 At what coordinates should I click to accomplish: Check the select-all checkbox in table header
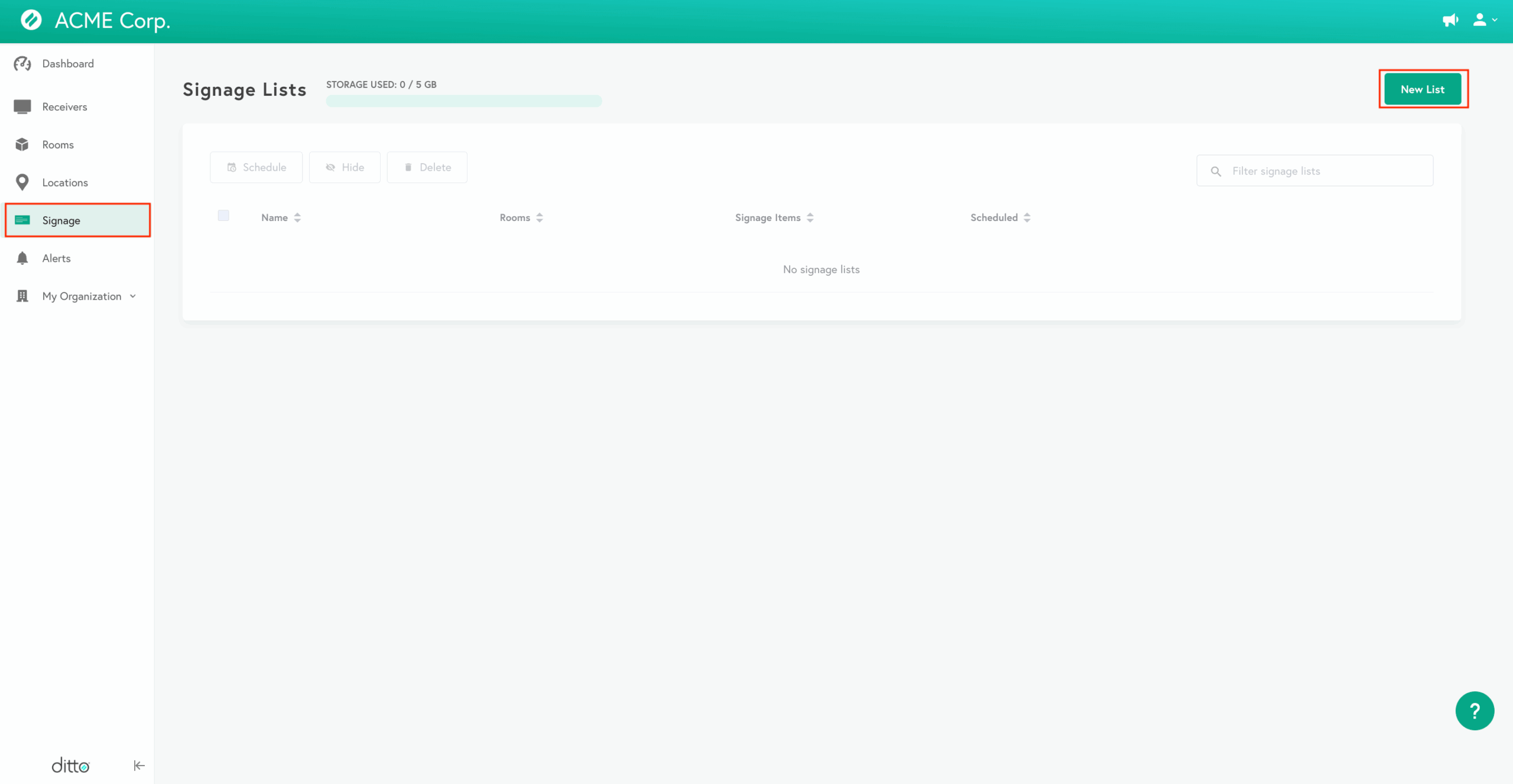(x=223, y=216)
